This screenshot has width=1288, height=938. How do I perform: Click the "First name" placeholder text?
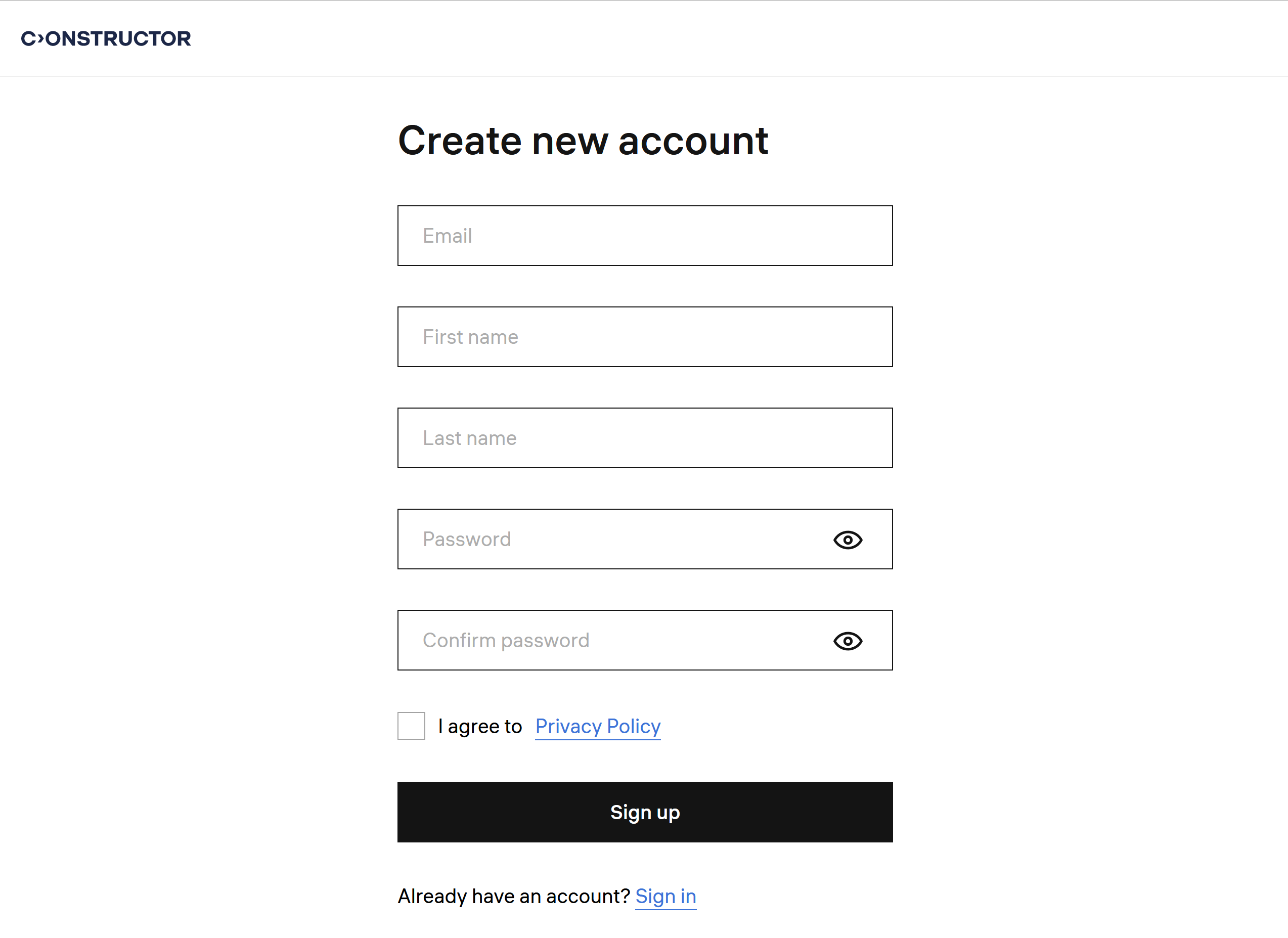(x=470, y=337)
